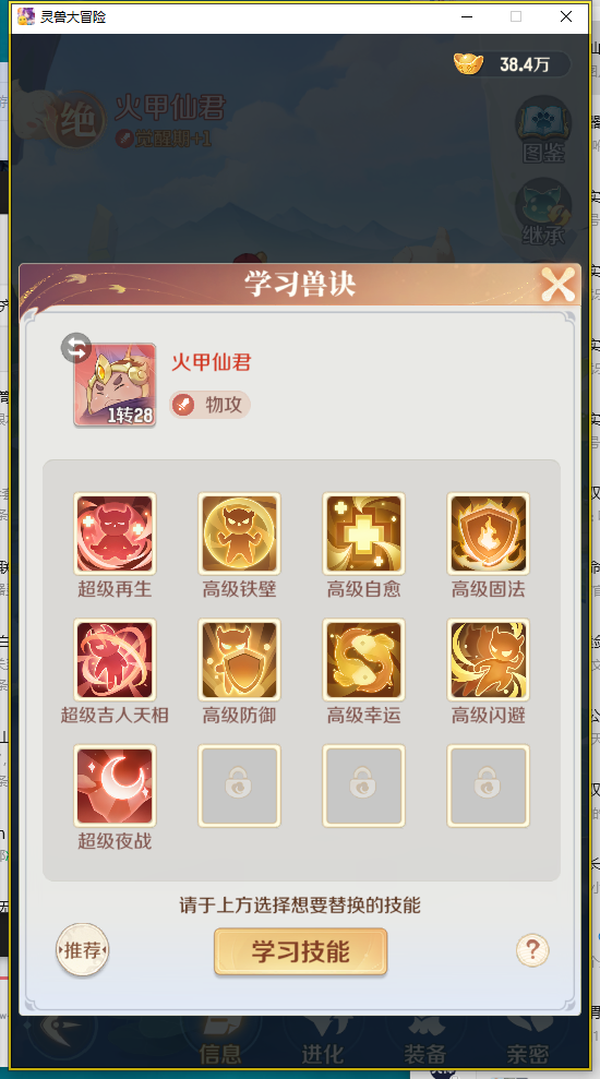
Task: Select the 高级幸运 twin fish skill
Action: [x=364, y=660]
